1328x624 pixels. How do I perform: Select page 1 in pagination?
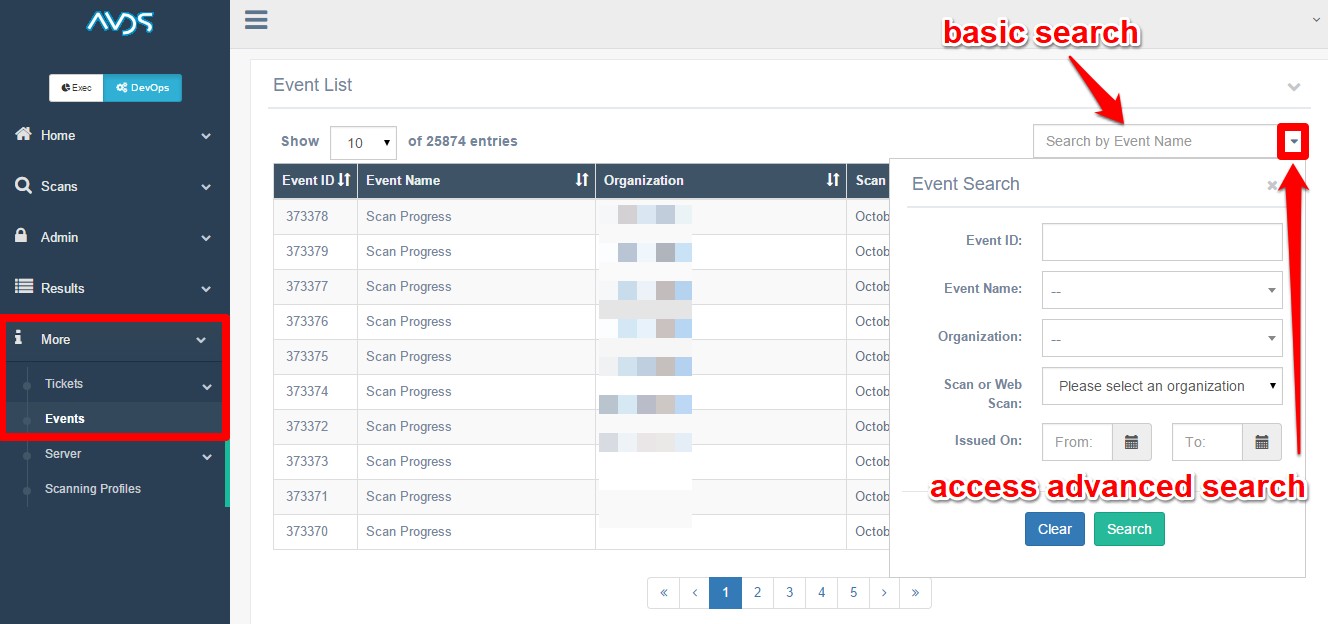click(x=725, y=592)
